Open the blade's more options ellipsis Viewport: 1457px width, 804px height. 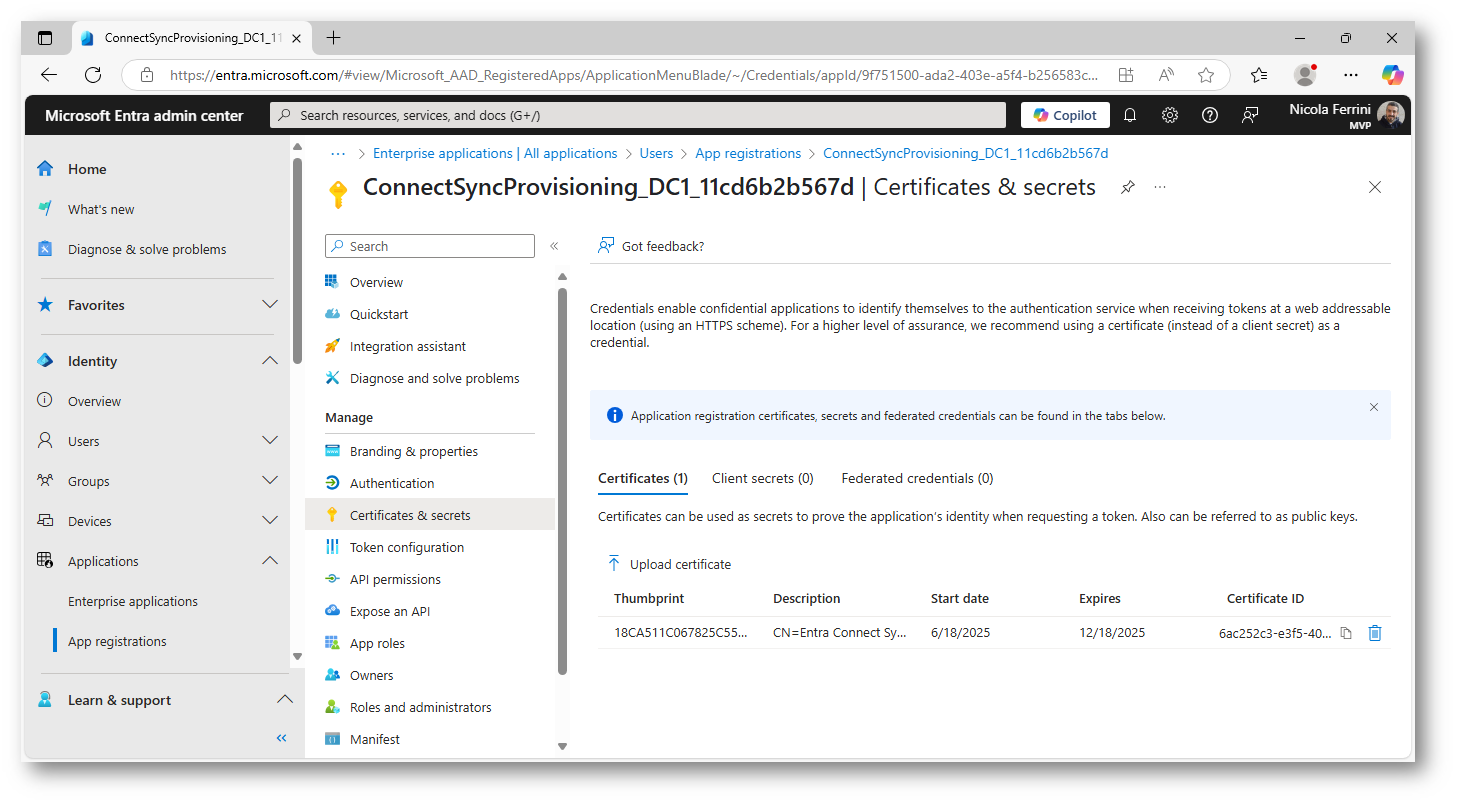[x=1160, y=187]
